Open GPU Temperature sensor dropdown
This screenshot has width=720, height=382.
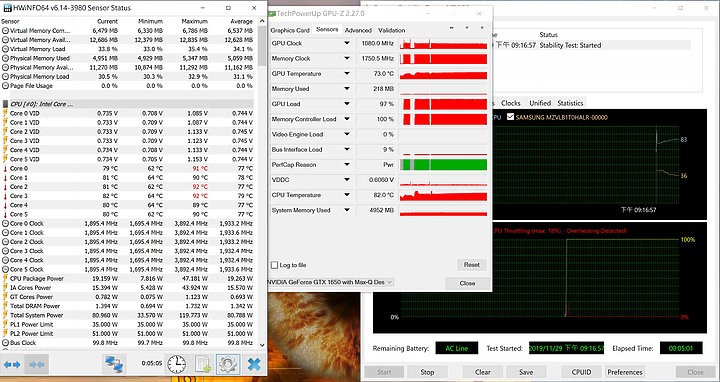(x=347, y=73)
